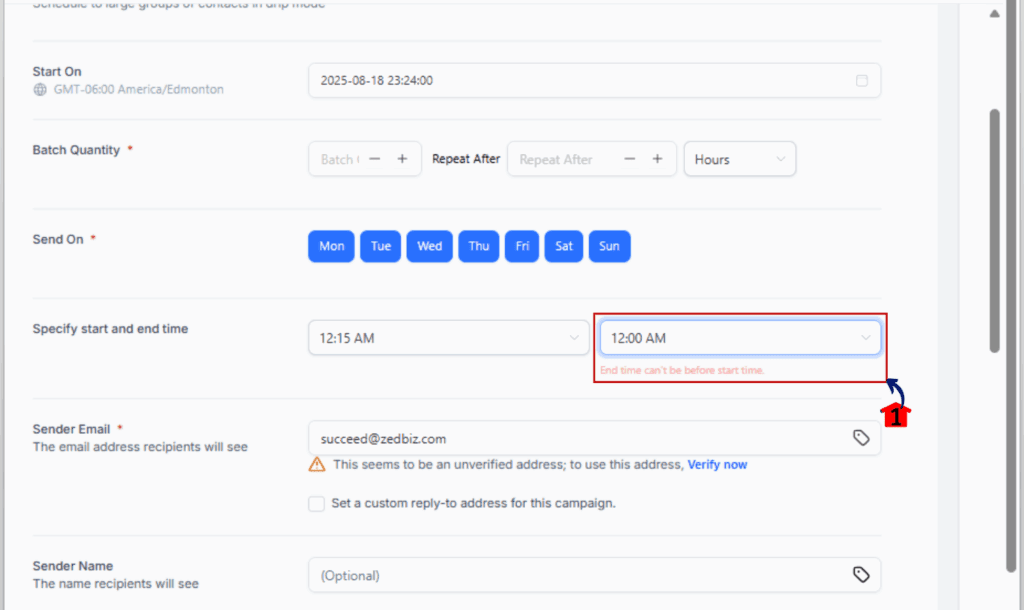Toggle Sat in Send On days
The image size is (1024, 610).
tap(564, 246)
